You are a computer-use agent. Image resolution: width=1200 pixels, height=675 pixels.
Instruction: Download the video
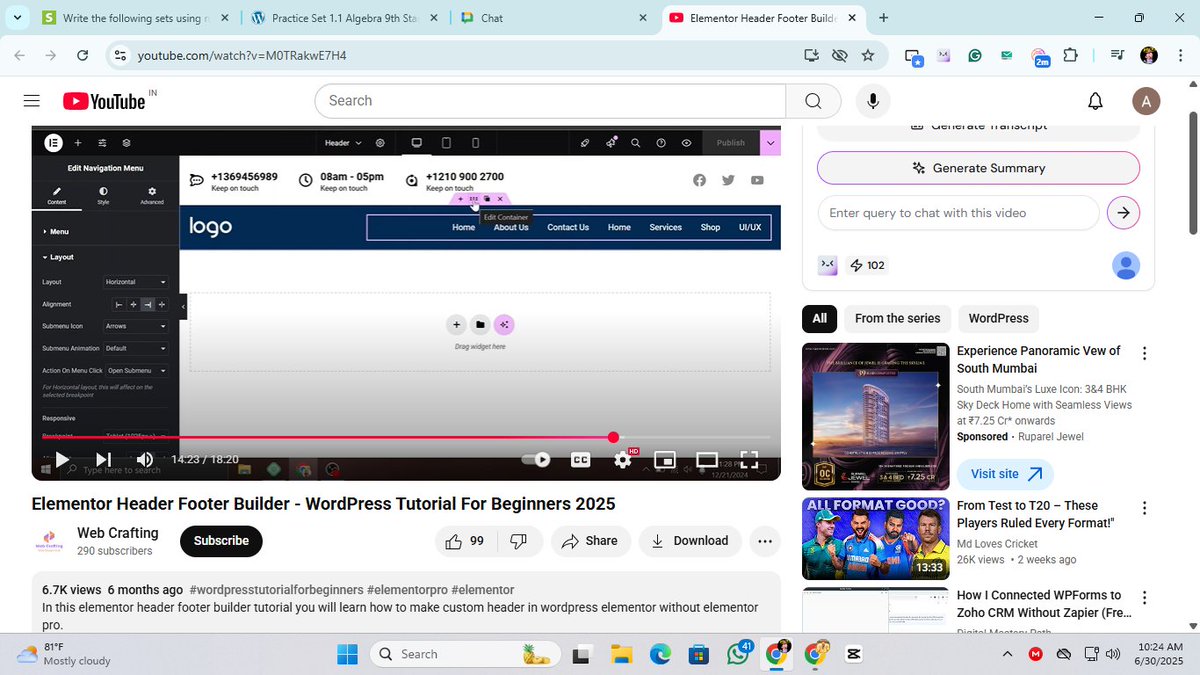(x=690, y=541)
